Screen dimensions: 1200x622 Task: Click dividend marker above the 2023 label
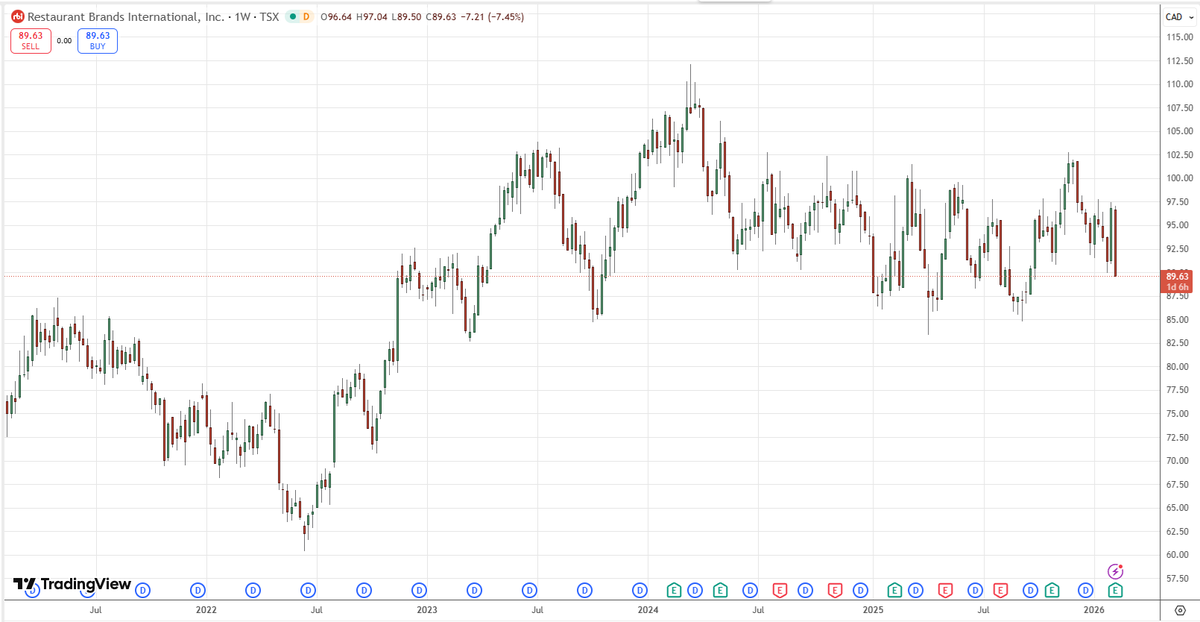click(419, 591)
